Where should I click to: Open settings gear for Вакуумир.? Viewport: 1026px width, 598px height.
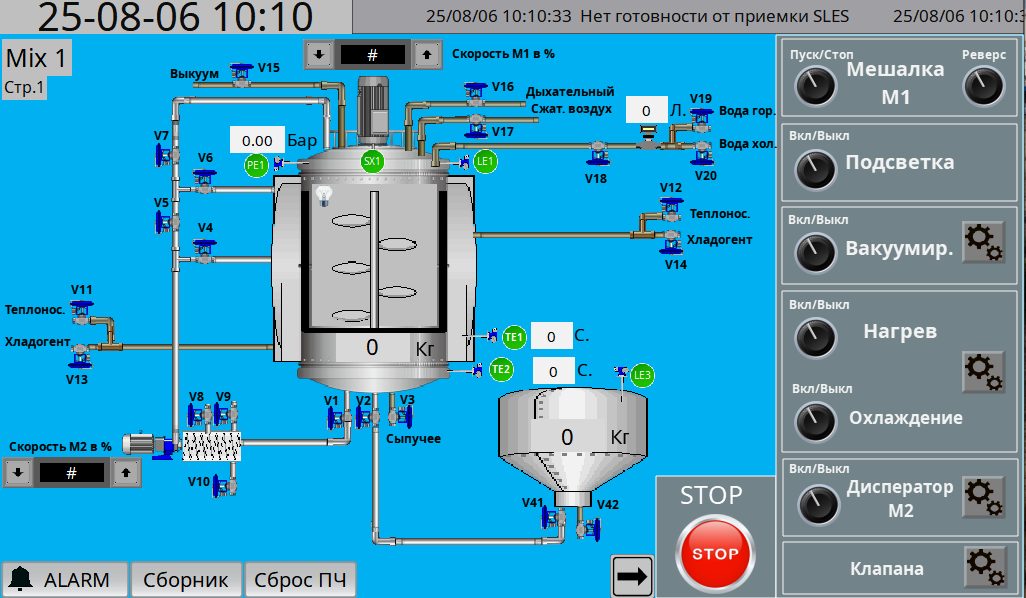point(983,243)
